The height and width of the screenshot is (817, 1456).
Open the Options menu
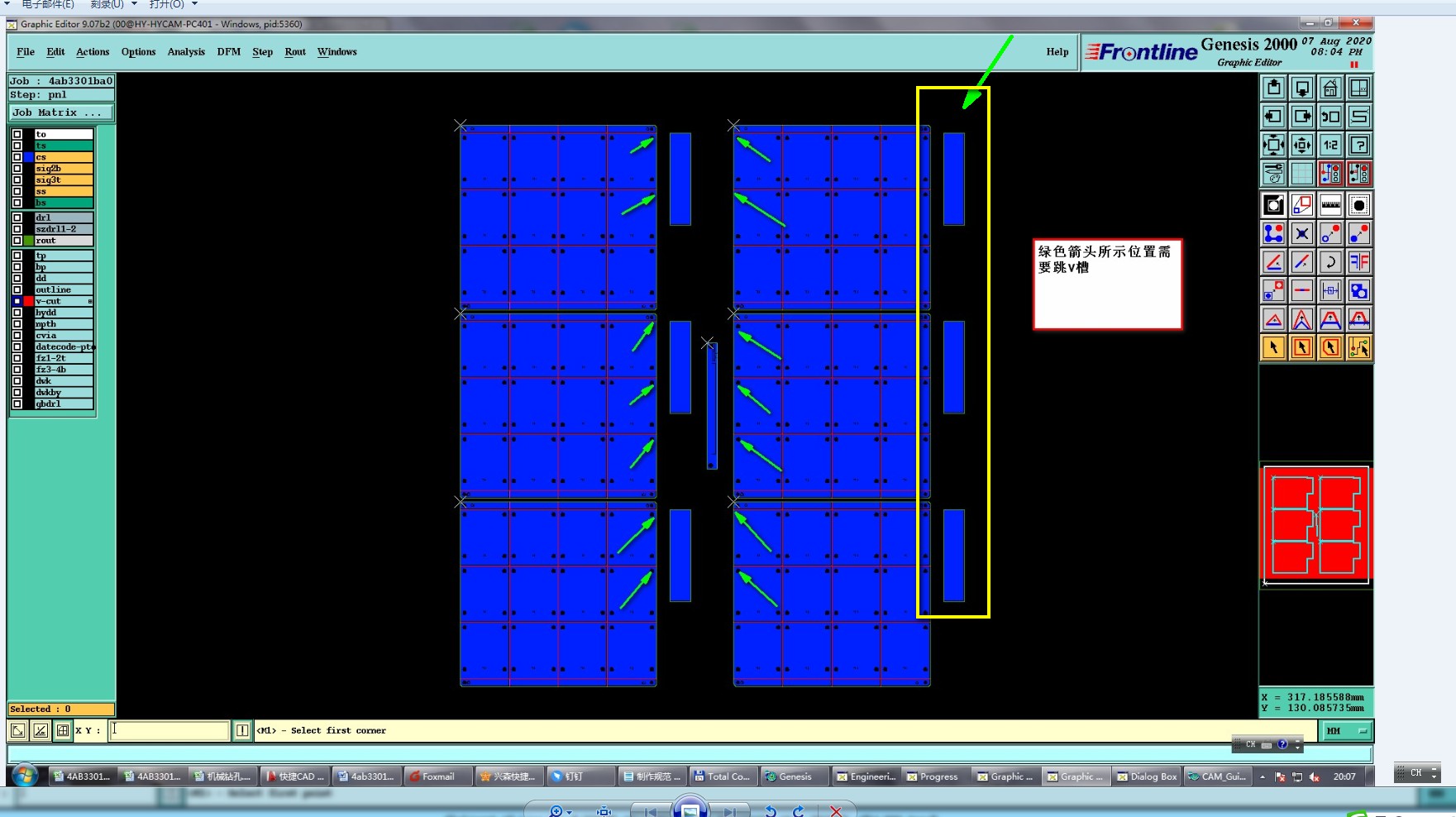138,51
